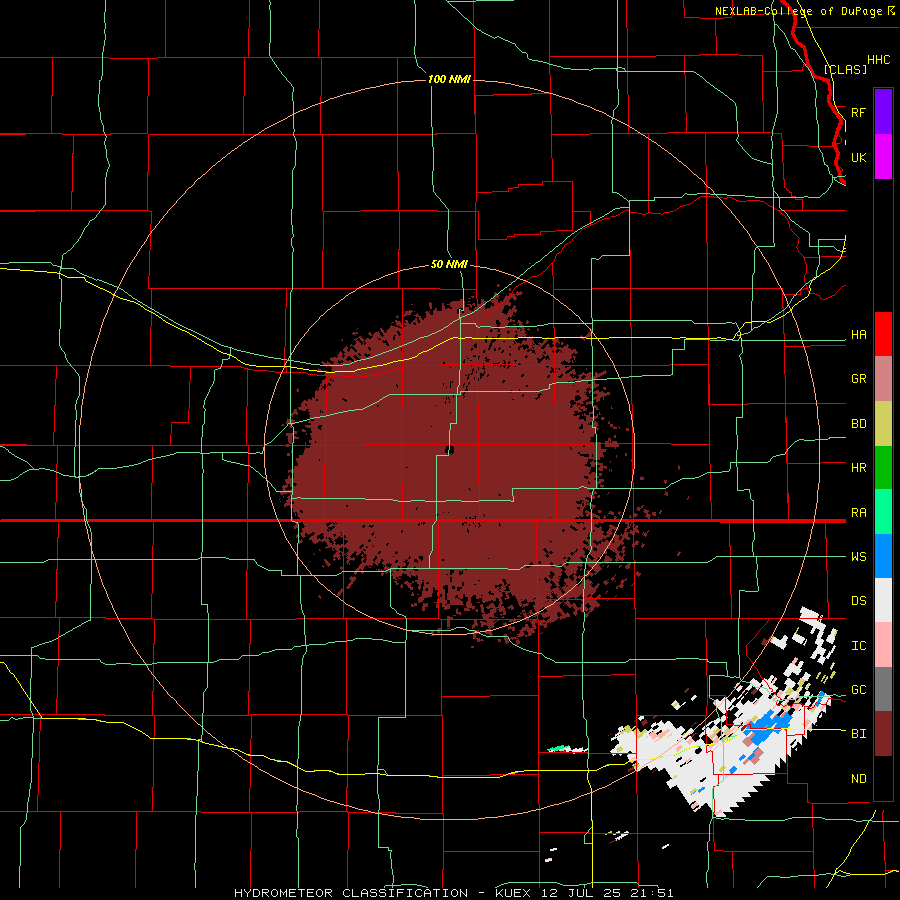Screen dimensions: 900x900
Task: Click the black ND no data swatch
Action: pos(883,778)
